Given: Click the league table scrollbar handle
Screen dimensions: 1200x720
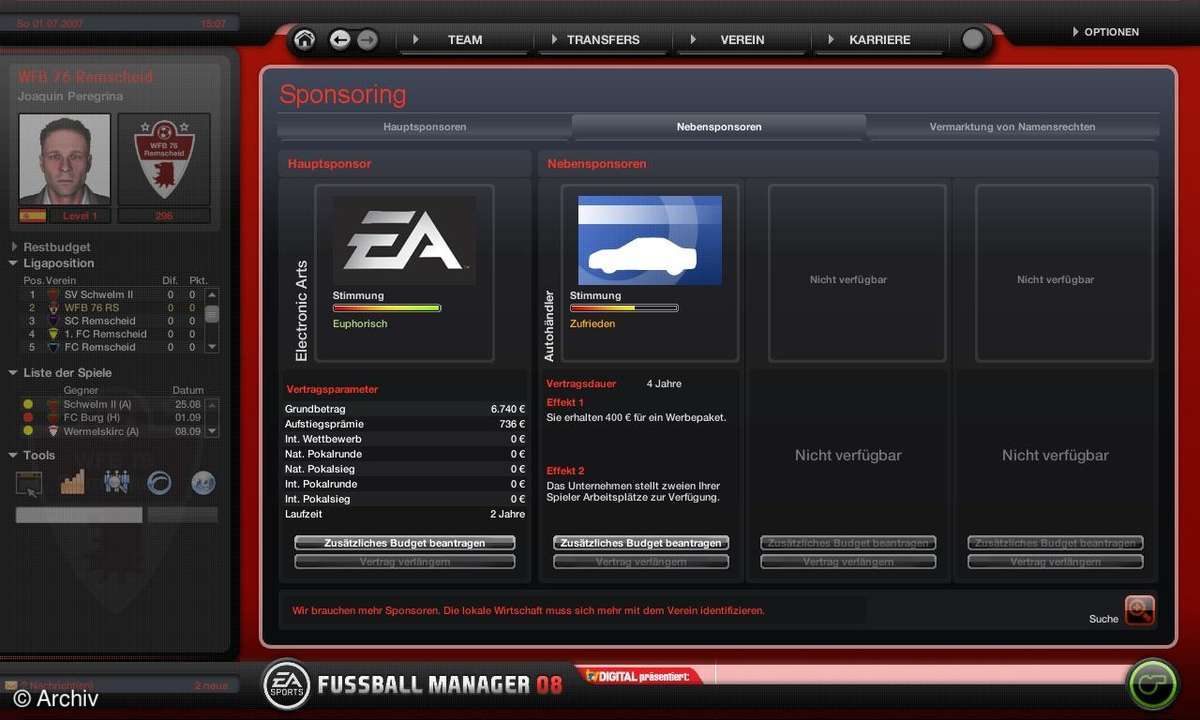Looking at the screenshot, I should [x=211, y=314].
